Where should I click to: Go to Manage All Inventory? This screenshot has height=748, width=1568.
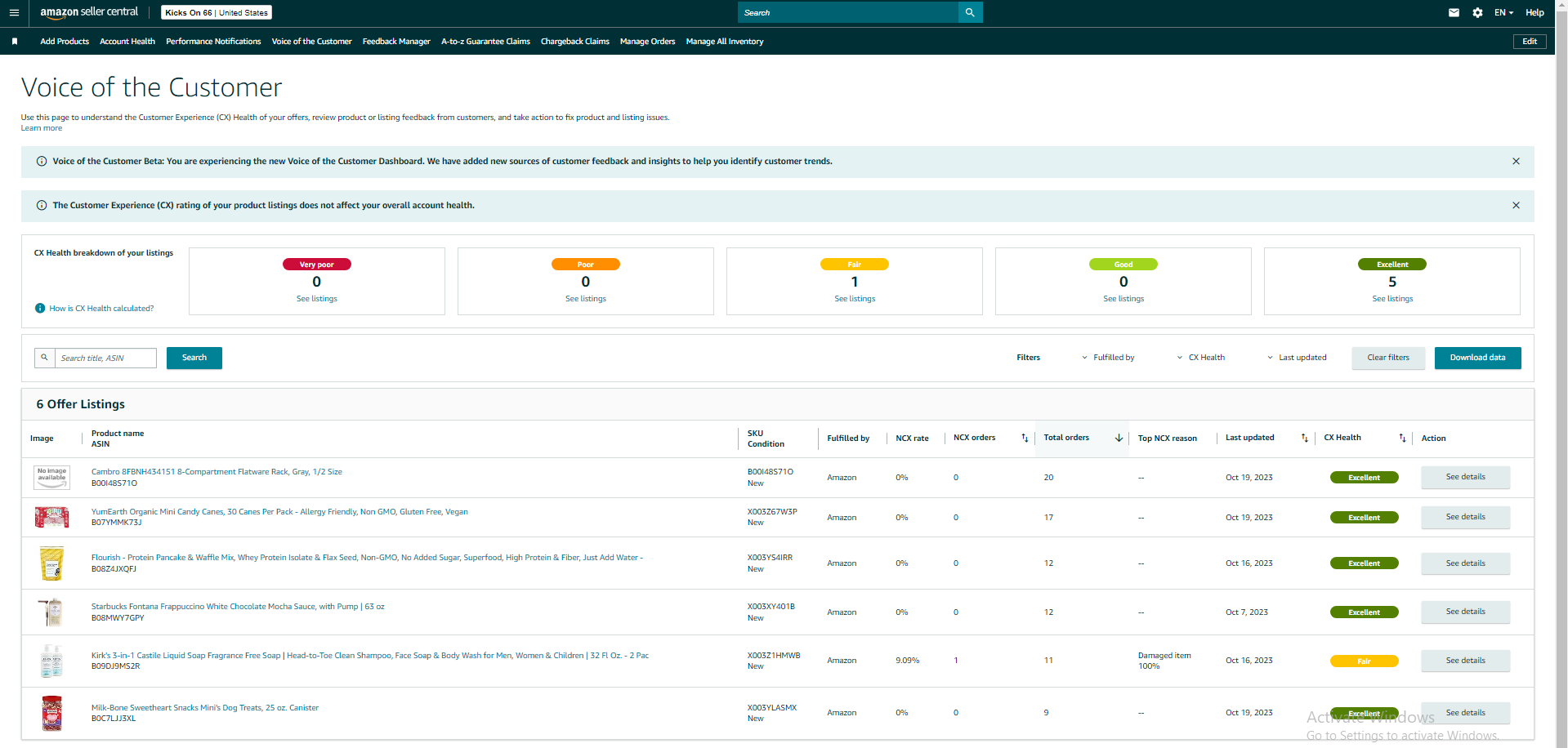click(725, 42)
